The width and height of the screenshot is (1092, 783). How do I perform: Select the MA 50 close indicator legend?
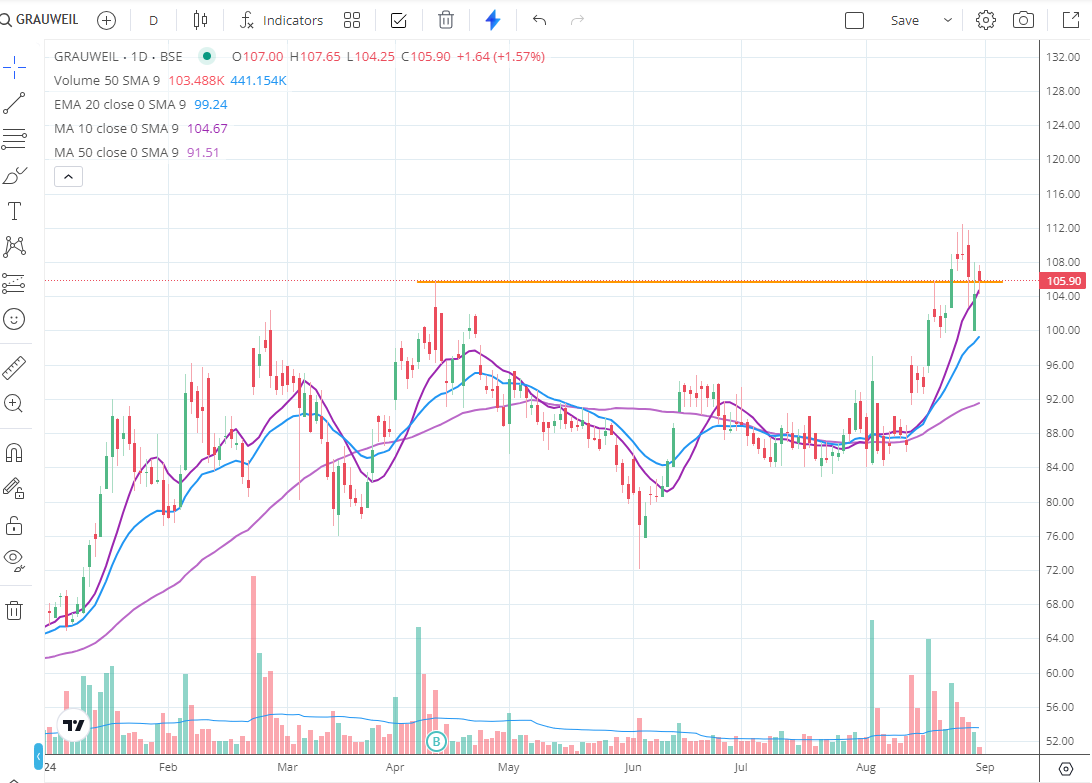pos(116,153)
